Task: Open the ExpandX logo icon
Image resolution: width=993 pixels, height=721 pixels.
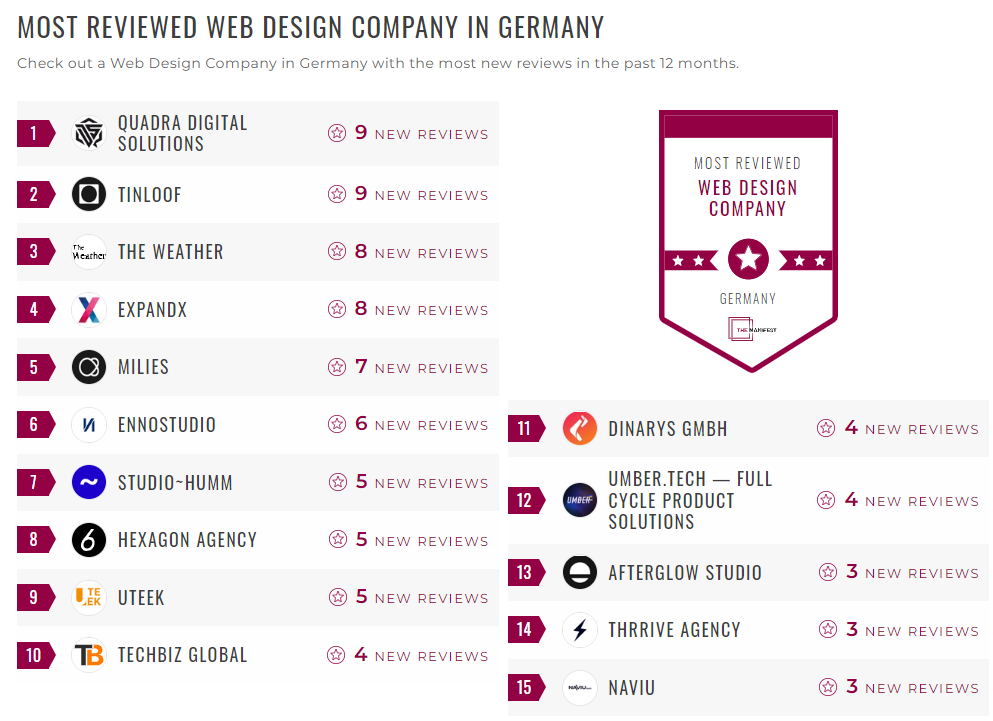Action: point(88,310)
